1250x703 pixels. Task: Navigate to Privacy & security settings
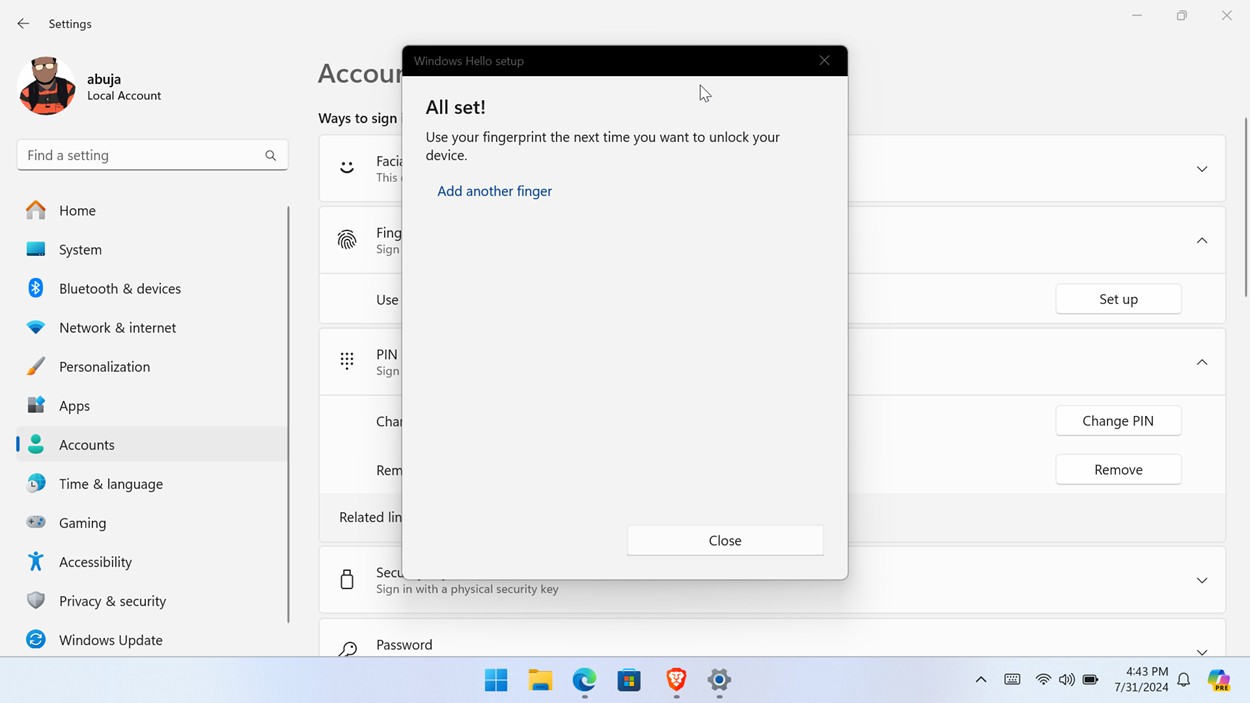[x=111, y=601]
